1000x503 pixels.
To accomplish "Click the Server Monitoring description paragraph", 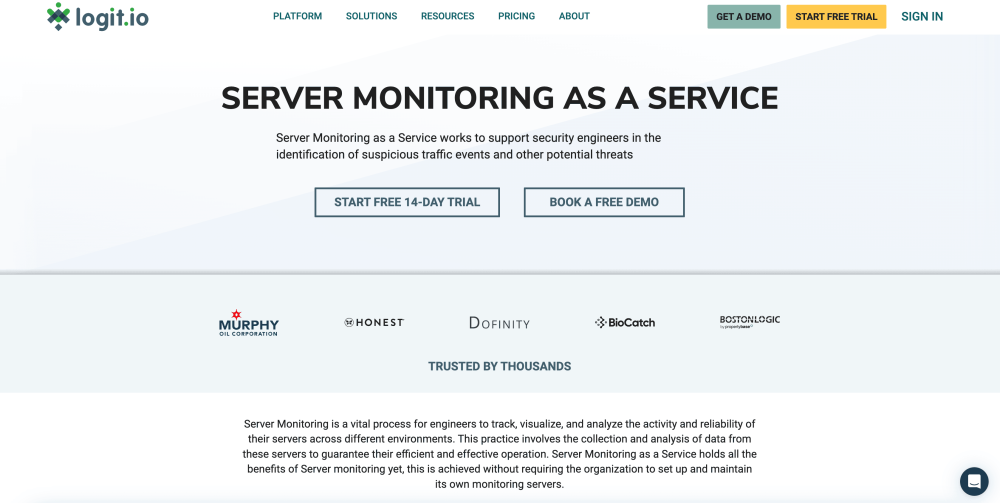I will pyautogui.click(x=499, y=454).
